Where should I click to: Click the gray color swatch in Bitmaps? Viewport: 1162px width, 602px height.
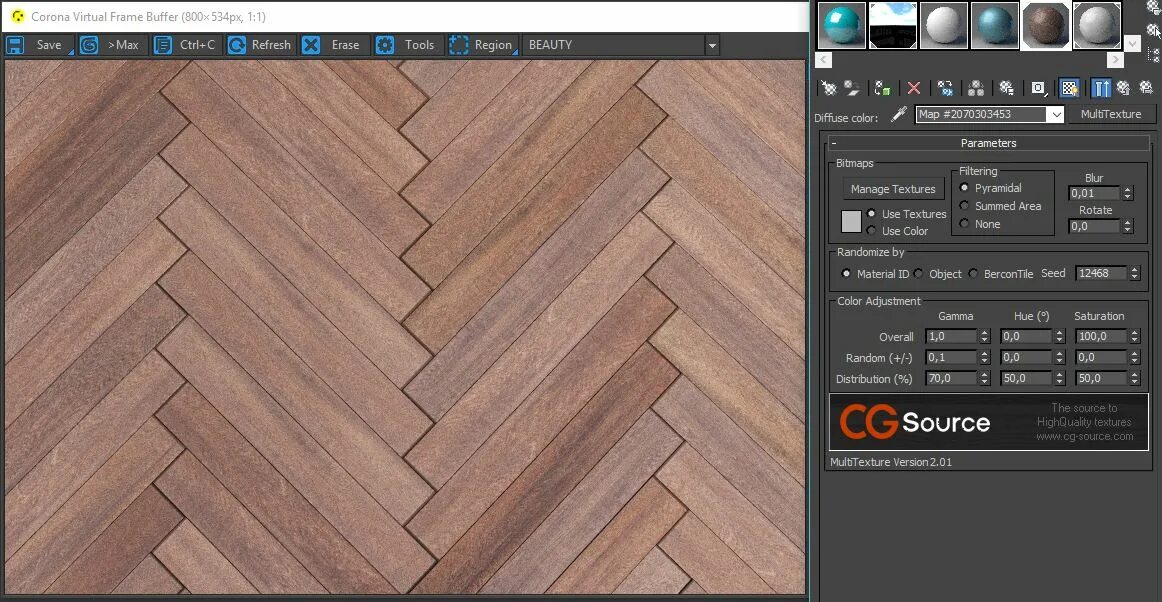(851, 221)
